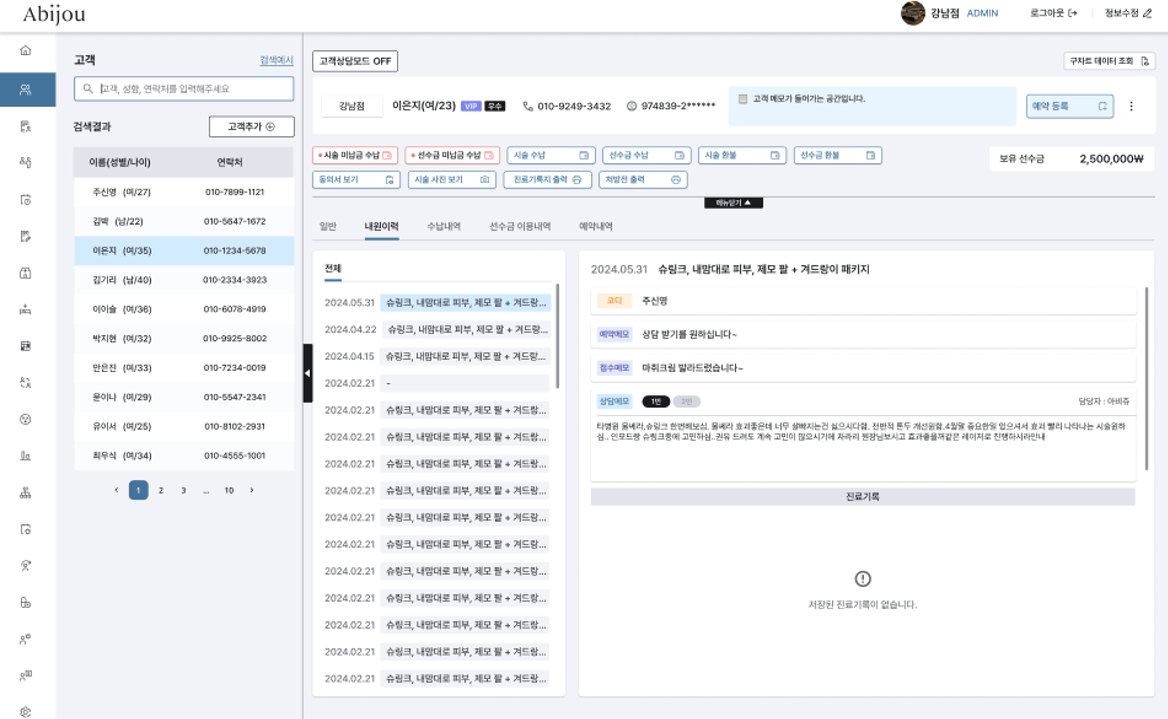Switch to the 선수금 이용내역 tab

520,227
